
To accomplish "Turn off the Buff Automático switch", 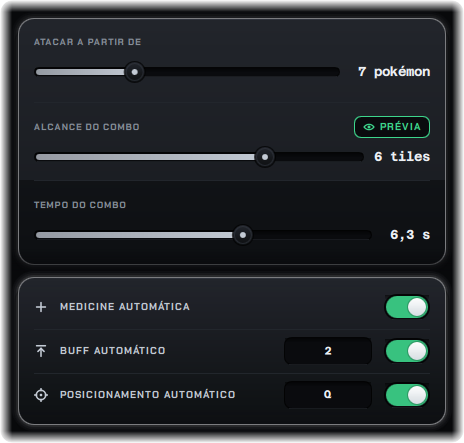I will click(407, 351).
